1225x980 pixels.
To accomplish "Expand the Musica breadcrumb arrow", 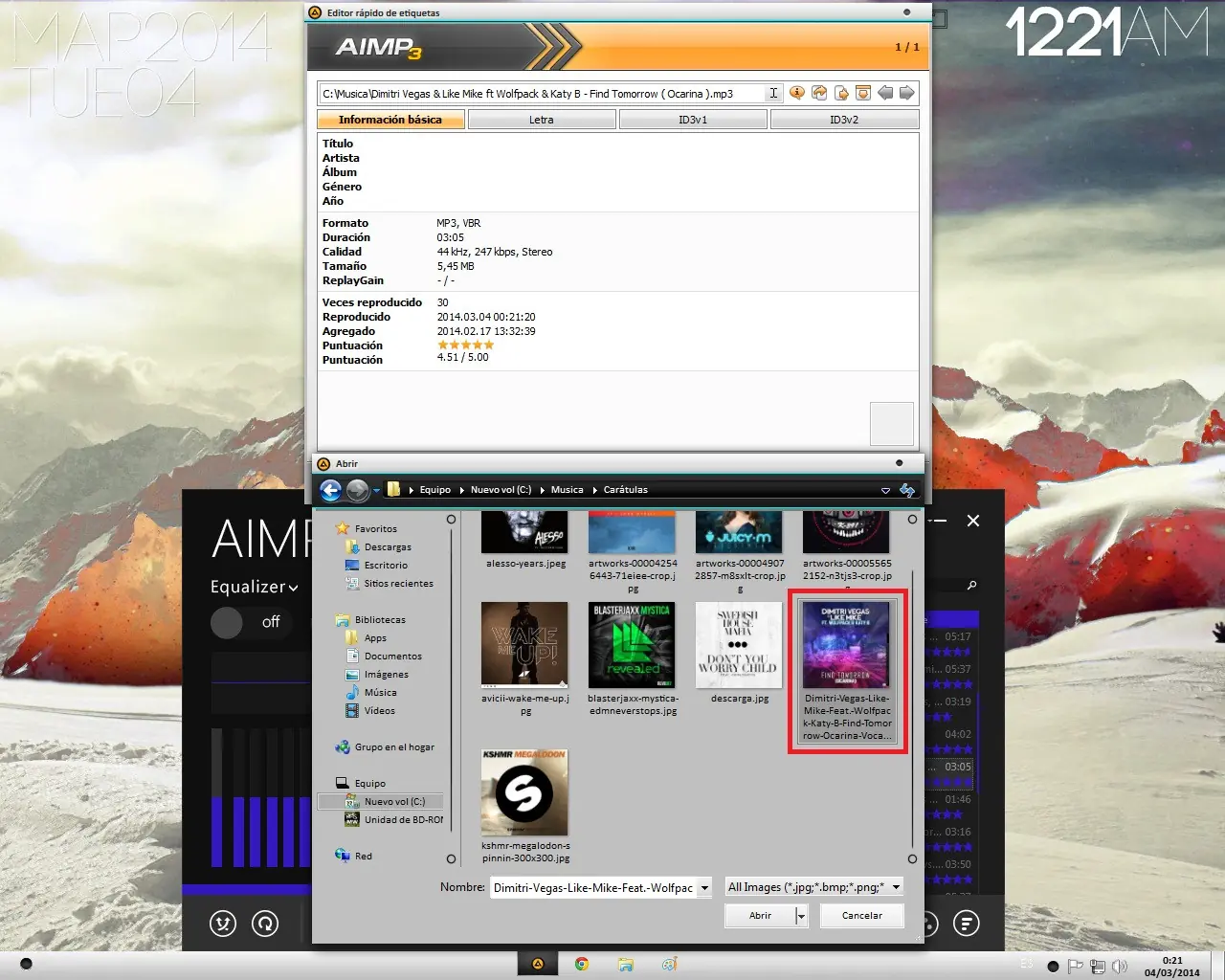I will coord(543,490).
